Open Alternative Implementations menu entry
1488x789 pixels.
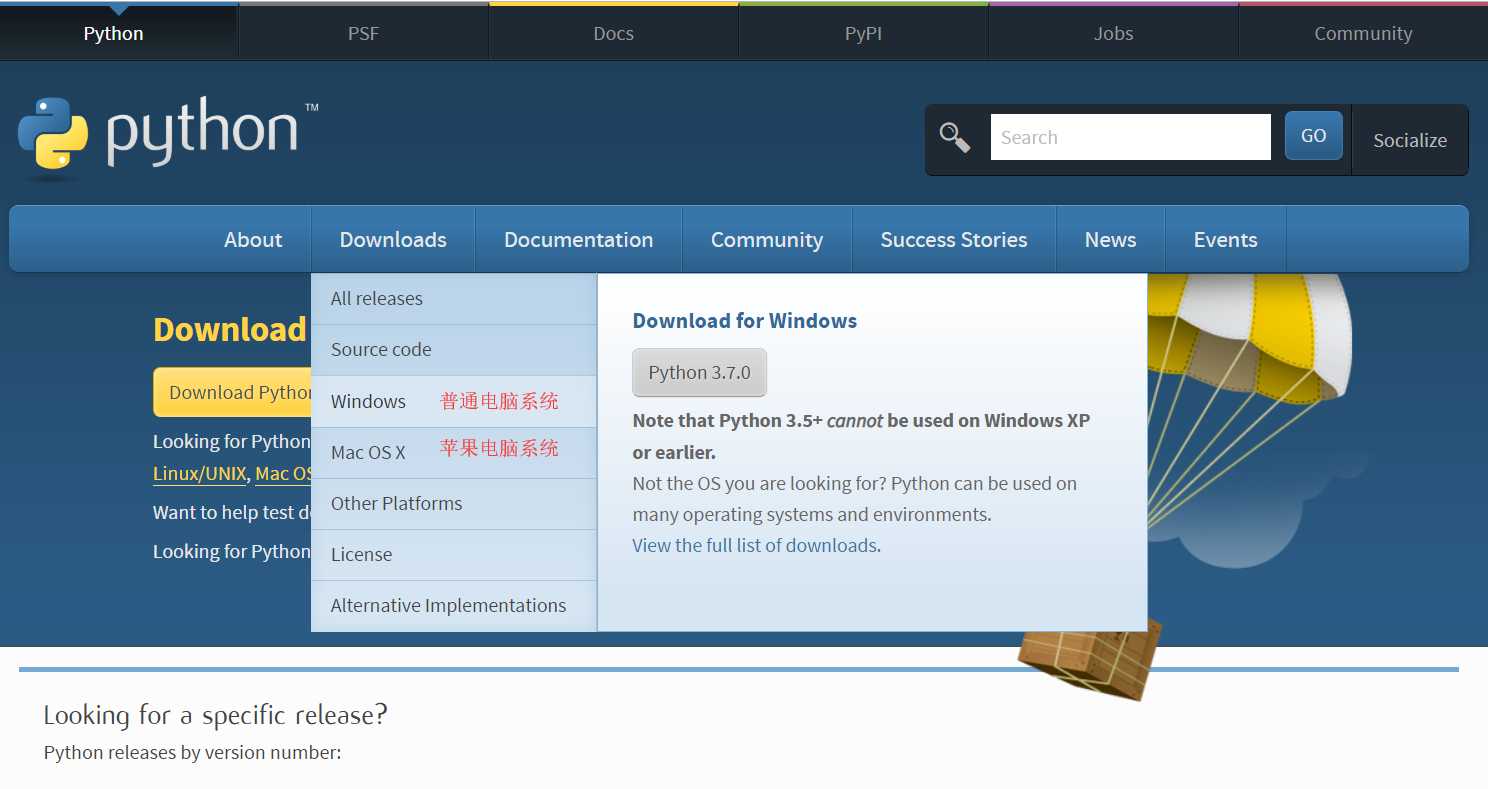pos(454,605)
